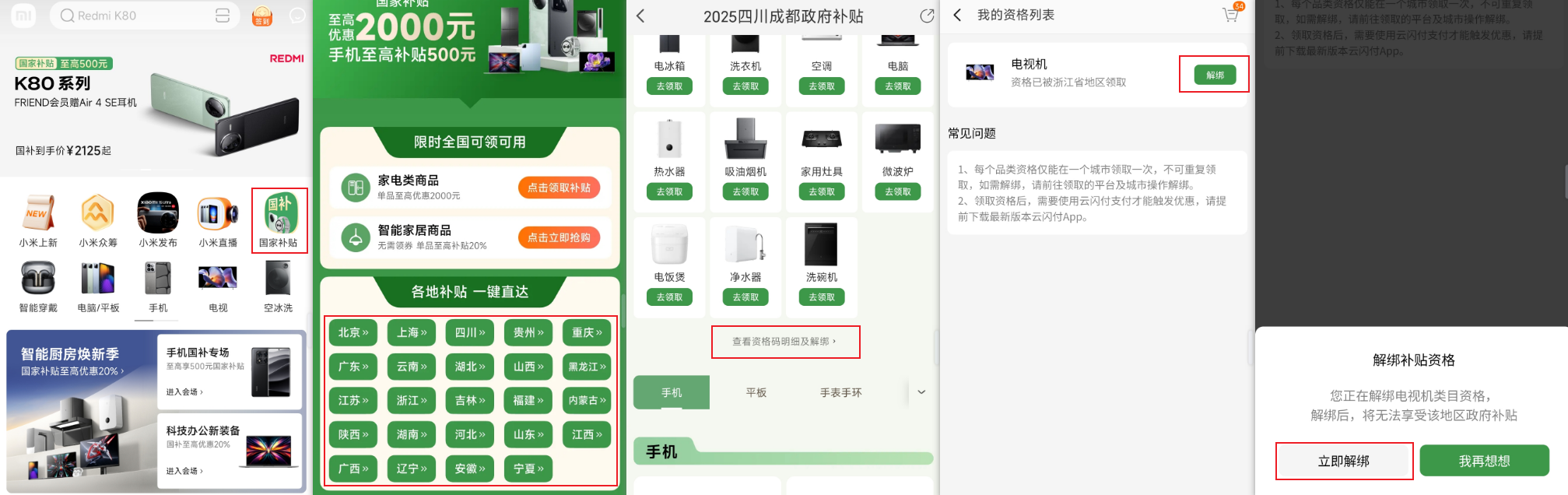1568x495 pixels.
Task: Tap the 家用灶具 product icon
Action: [x=822, y=139]
